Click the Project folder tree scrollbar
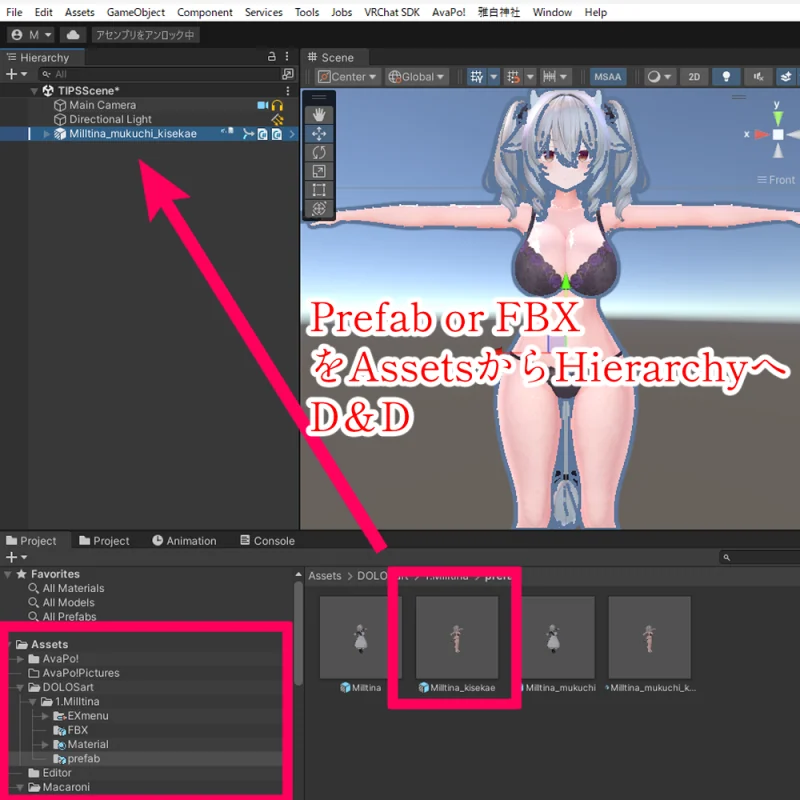Viewport: 800px width, 800px height. pyautogui.click(x=298, y=633)
